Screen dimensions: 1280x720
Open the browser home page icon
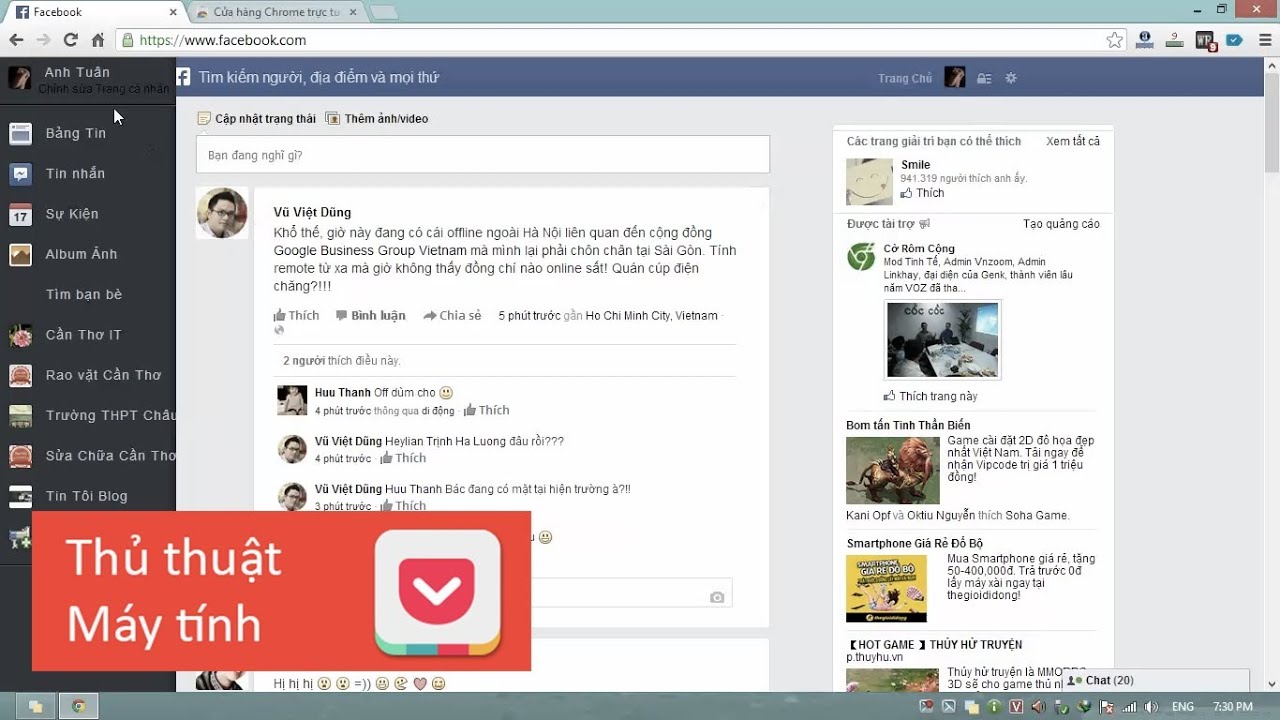coord(98,40)
